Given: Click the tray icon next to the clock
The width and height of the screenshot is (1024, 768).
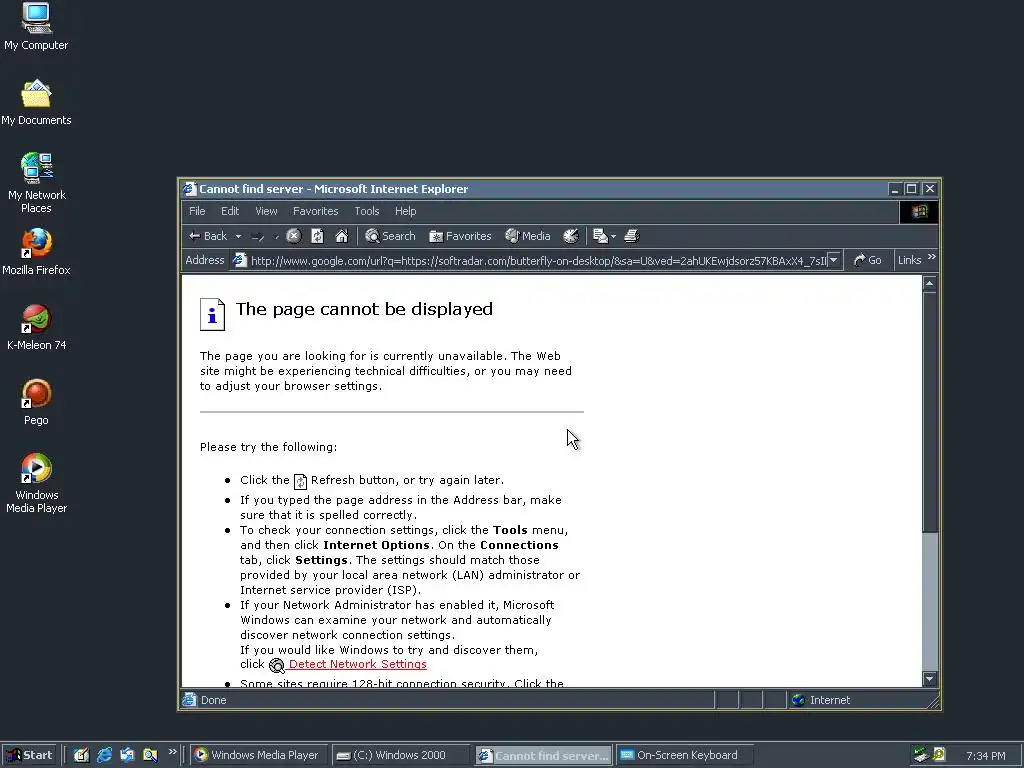Looking at the screenshot, I should coord(939,755).
